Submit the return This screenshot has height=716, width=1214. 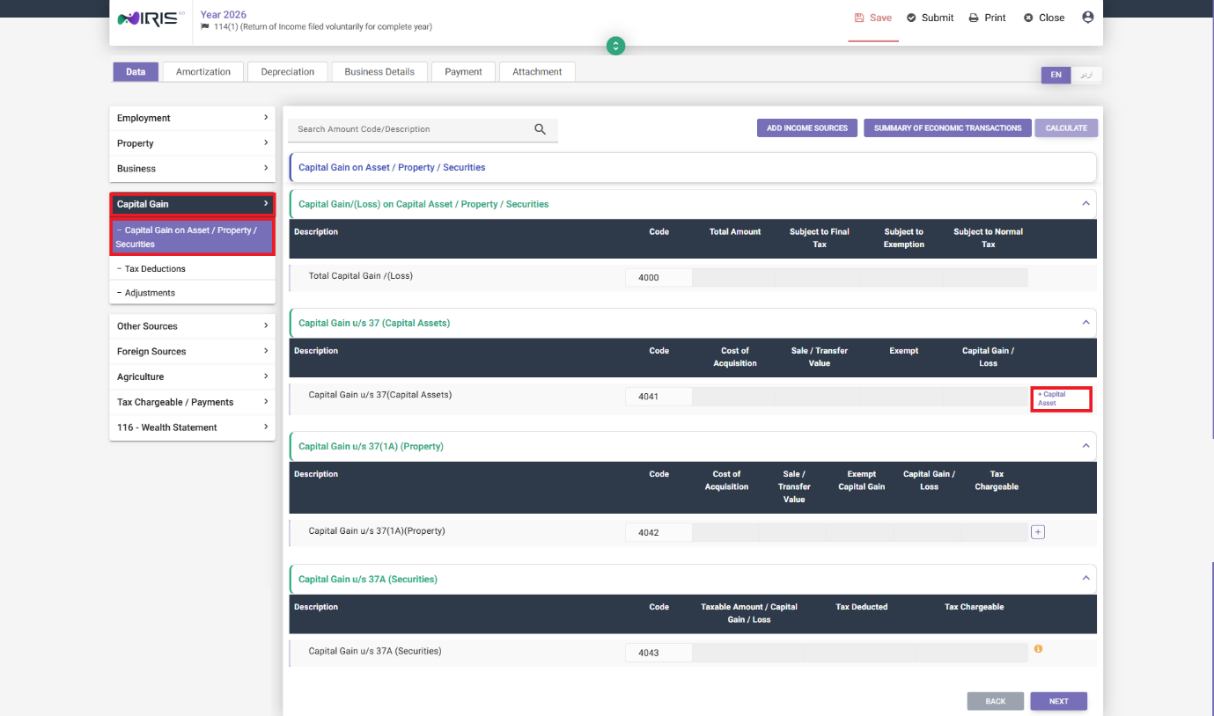[x=930, y=18]
